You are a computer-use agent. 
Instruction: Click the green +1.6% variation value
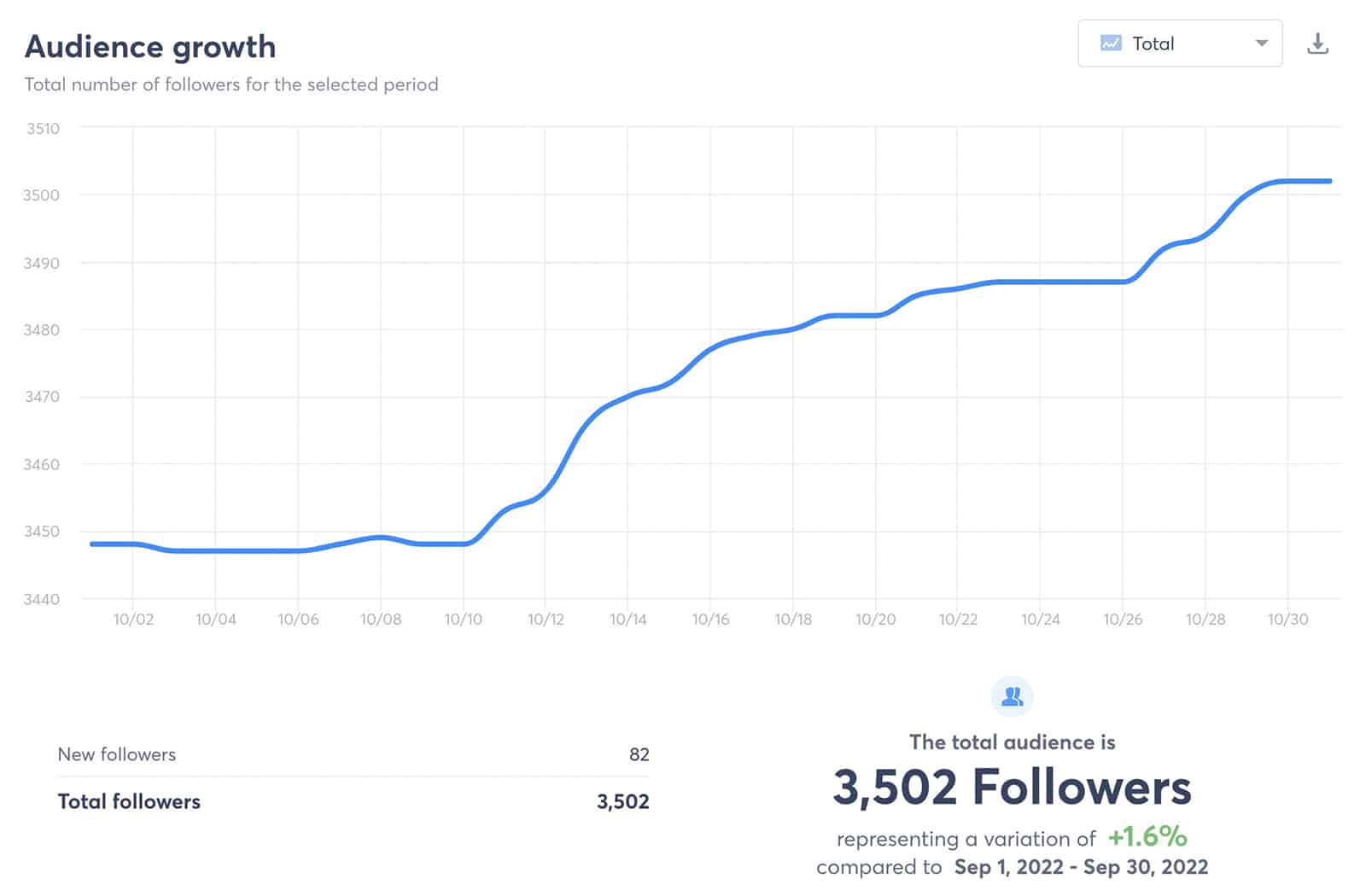tap(1147, 837)
